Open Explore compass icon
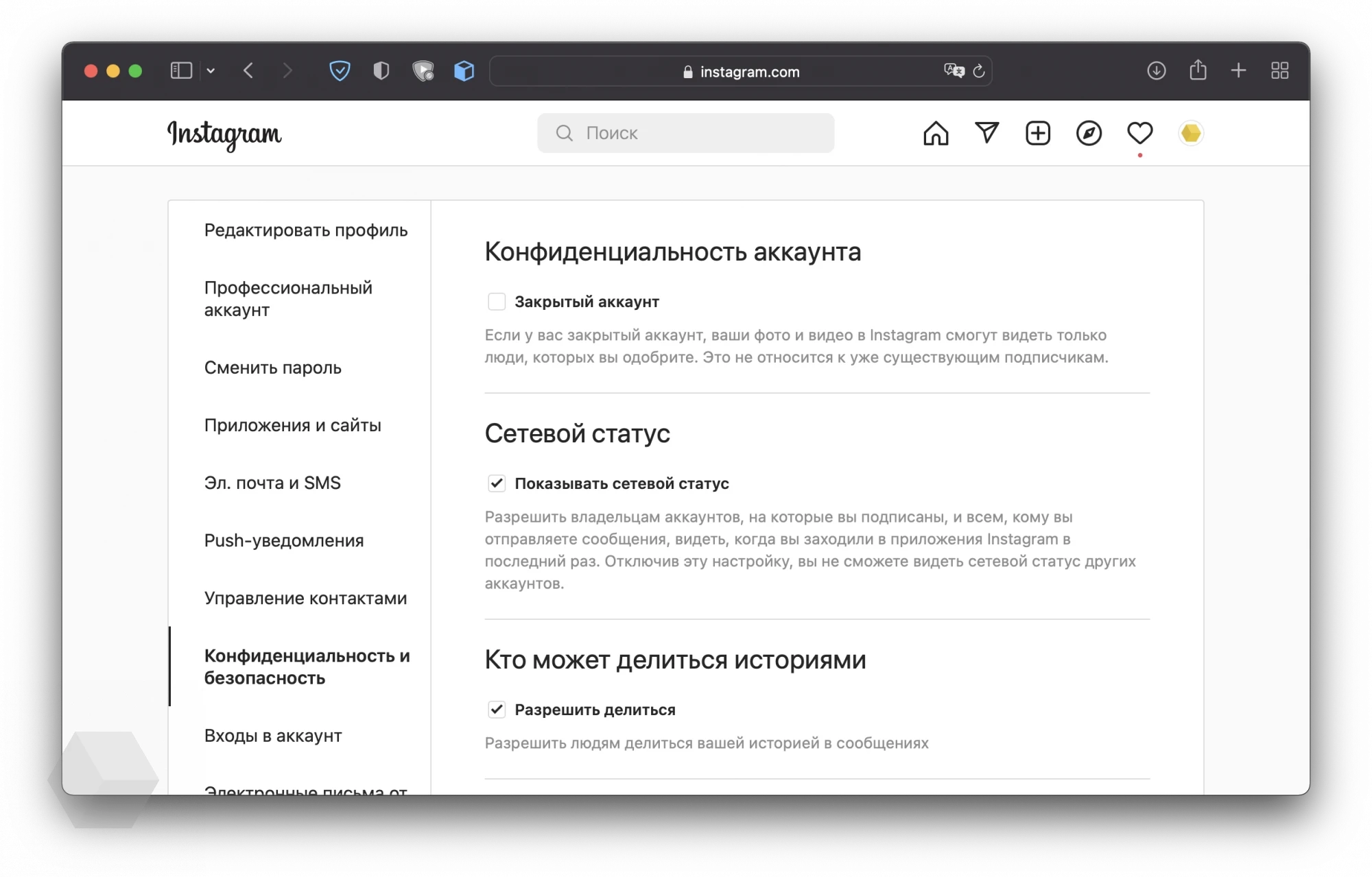 pos(1089,133)
